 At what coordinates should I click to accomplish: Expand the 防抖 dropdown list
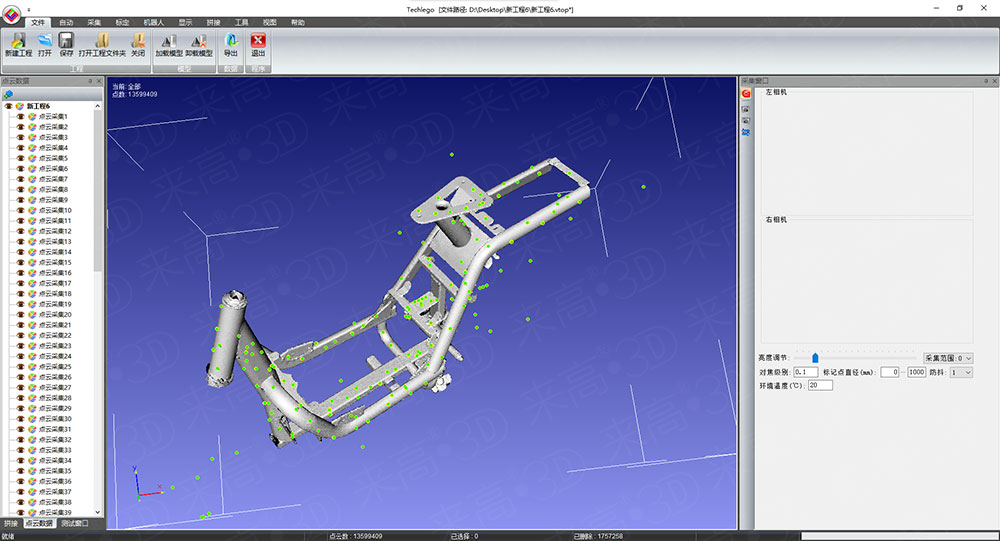[x=961, y=372]
